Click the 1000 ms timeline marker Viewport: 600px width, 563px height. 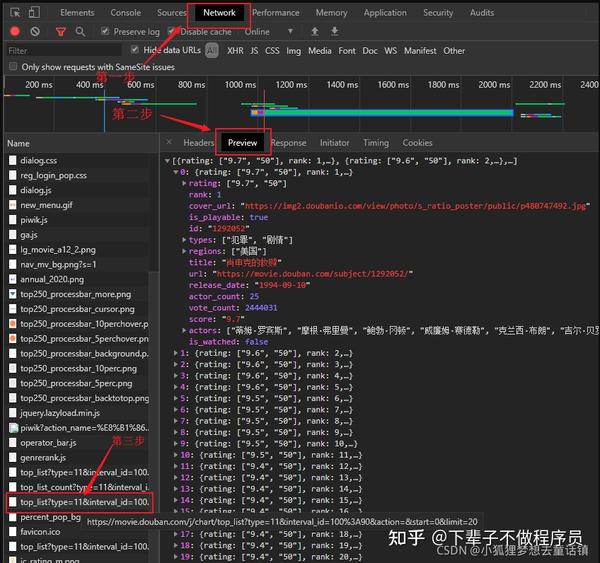click(240, 85)
